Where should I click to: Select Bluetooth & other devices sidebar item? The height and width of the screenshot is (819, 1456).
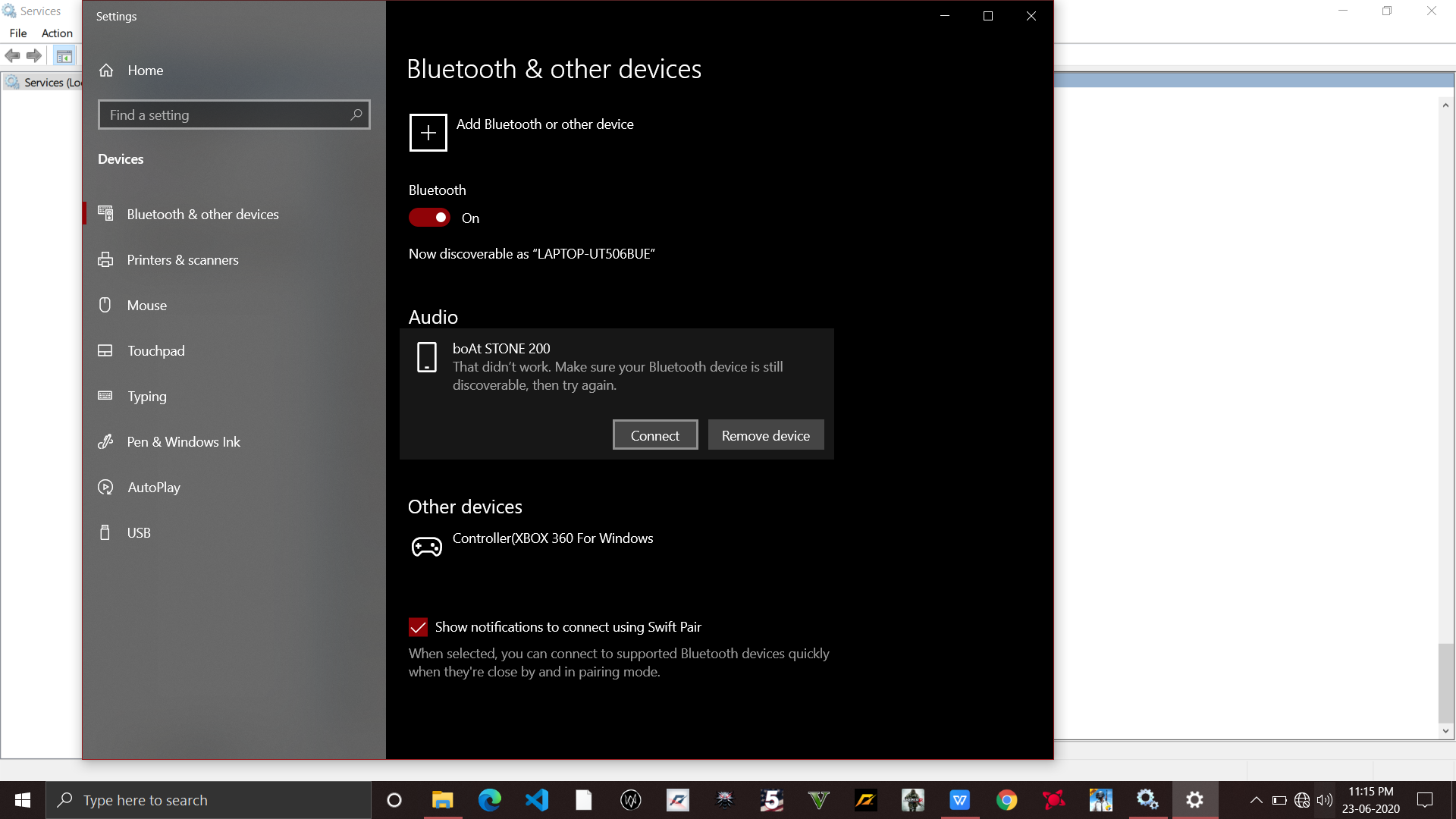click(x=188, y=215)
